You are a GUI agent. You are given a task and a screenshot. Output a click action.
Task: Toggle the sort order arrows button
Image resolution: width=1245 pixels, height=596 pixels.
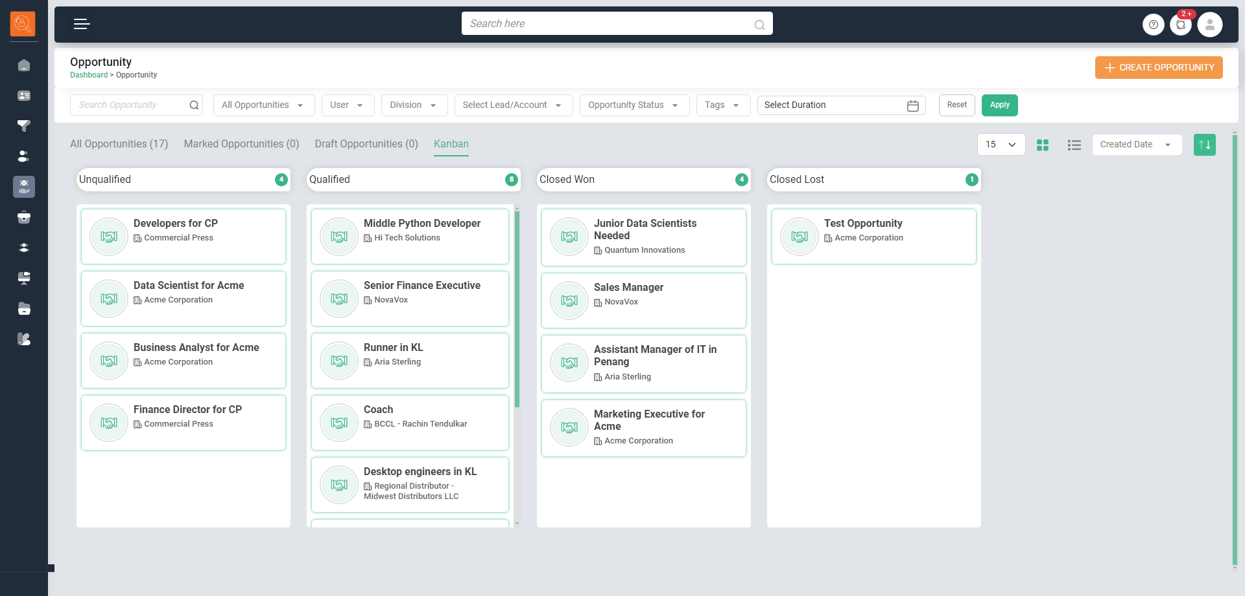(x=1204, y=145)
